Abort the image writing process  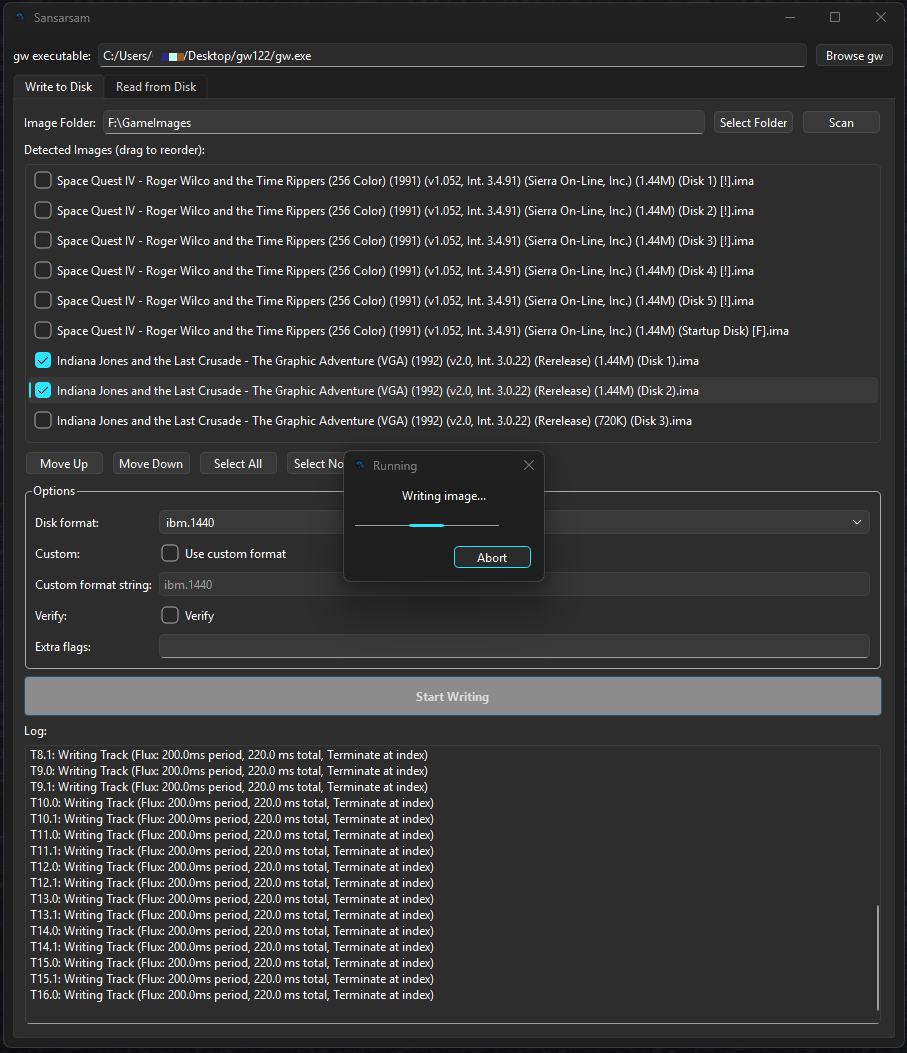(x=492, y=557)
